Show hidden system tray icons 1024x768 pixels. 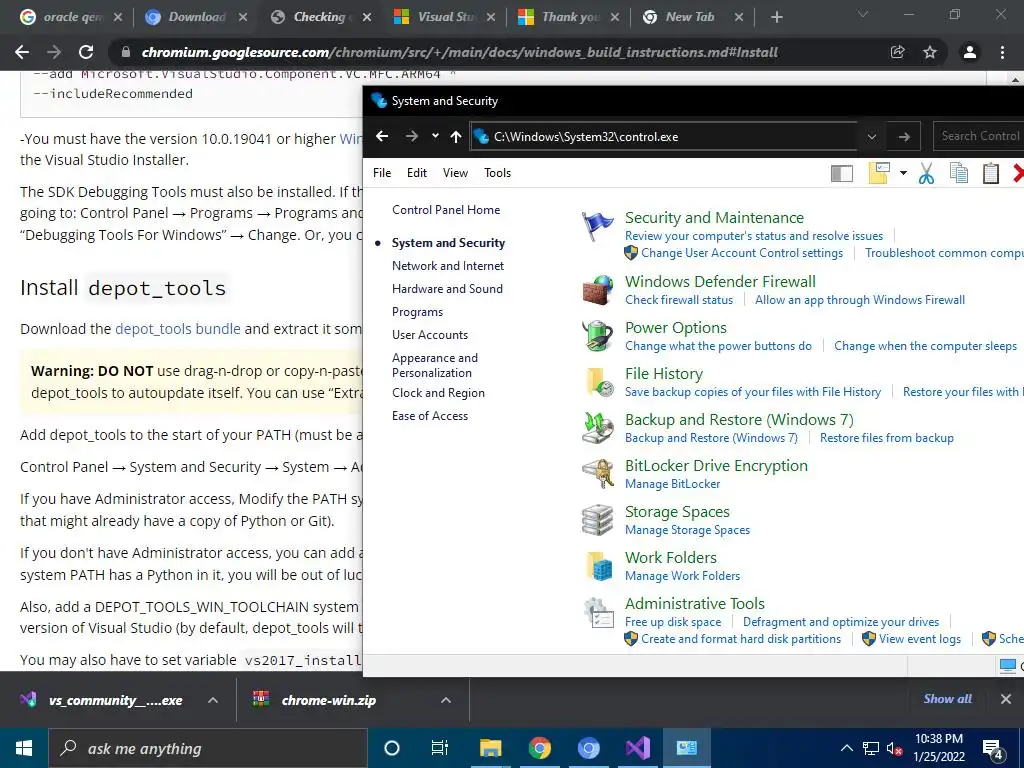pos(846,748)
